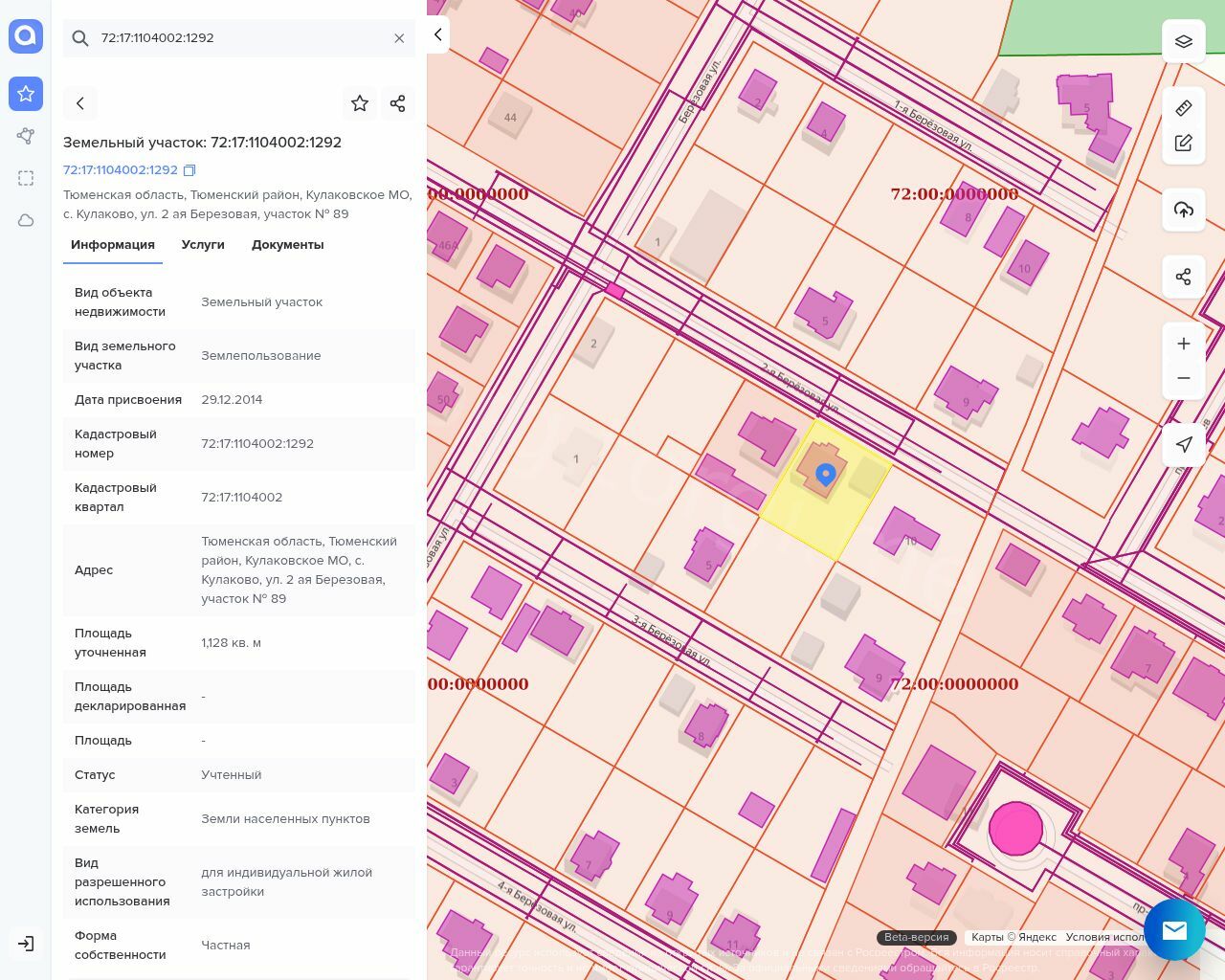Open the cloud icon in sidebar
The height and width of the screenshot is (980, 1225).
click(x=26, y=220)
